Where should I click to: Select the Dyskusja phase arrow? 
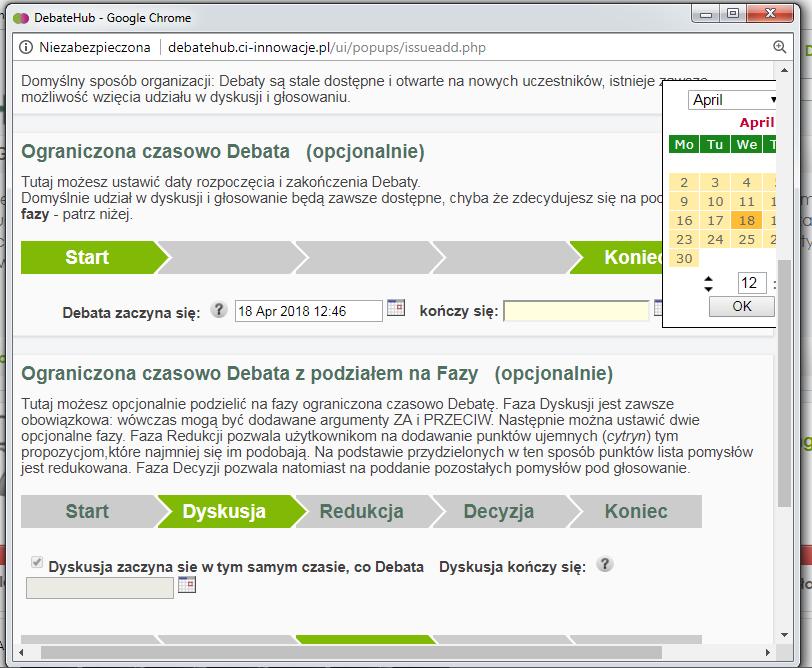231,512
